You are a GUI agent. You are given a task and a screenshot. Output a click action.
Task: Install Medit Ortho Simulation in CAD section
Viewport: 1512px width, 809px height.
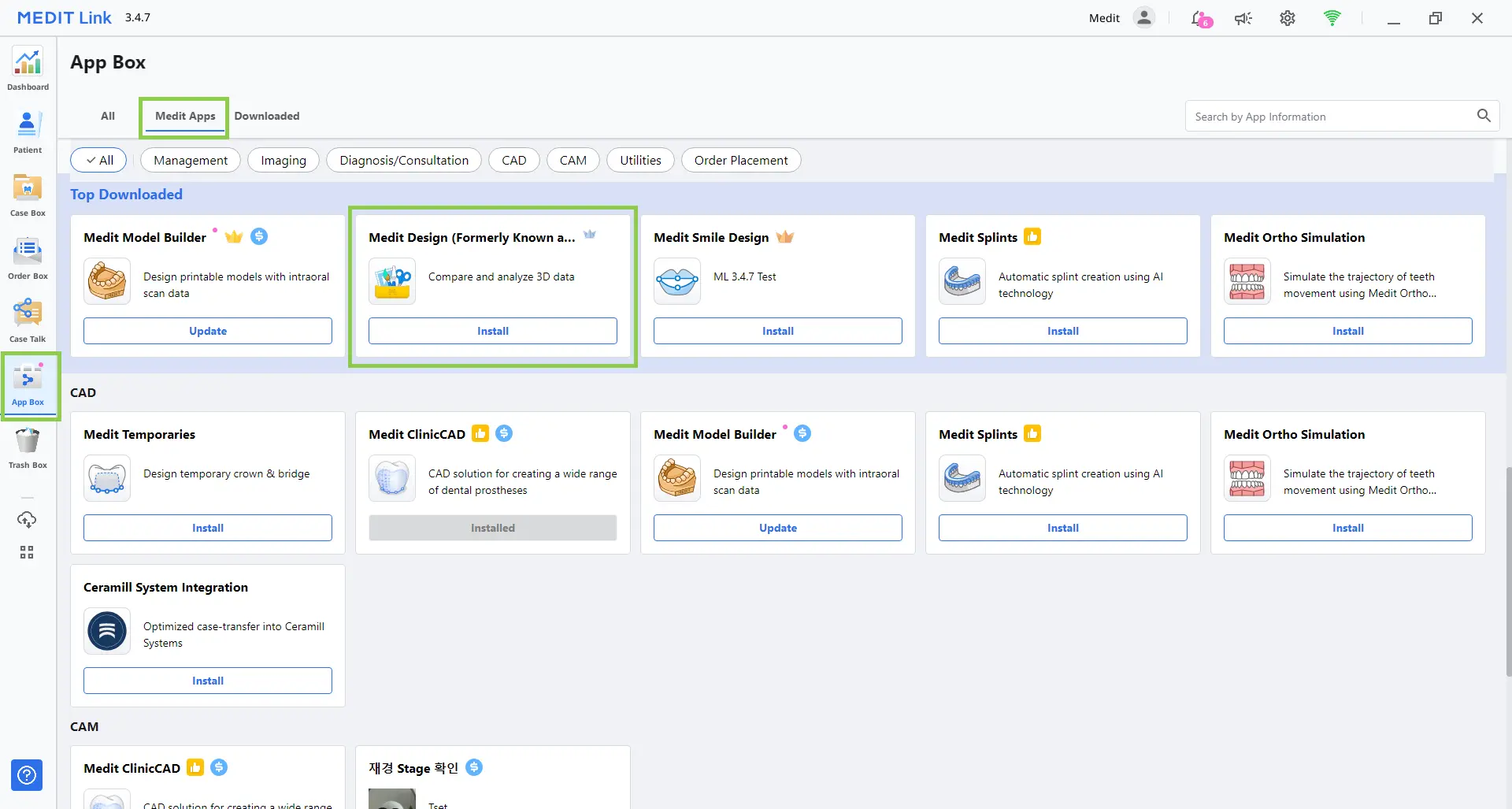[1348, 528]
